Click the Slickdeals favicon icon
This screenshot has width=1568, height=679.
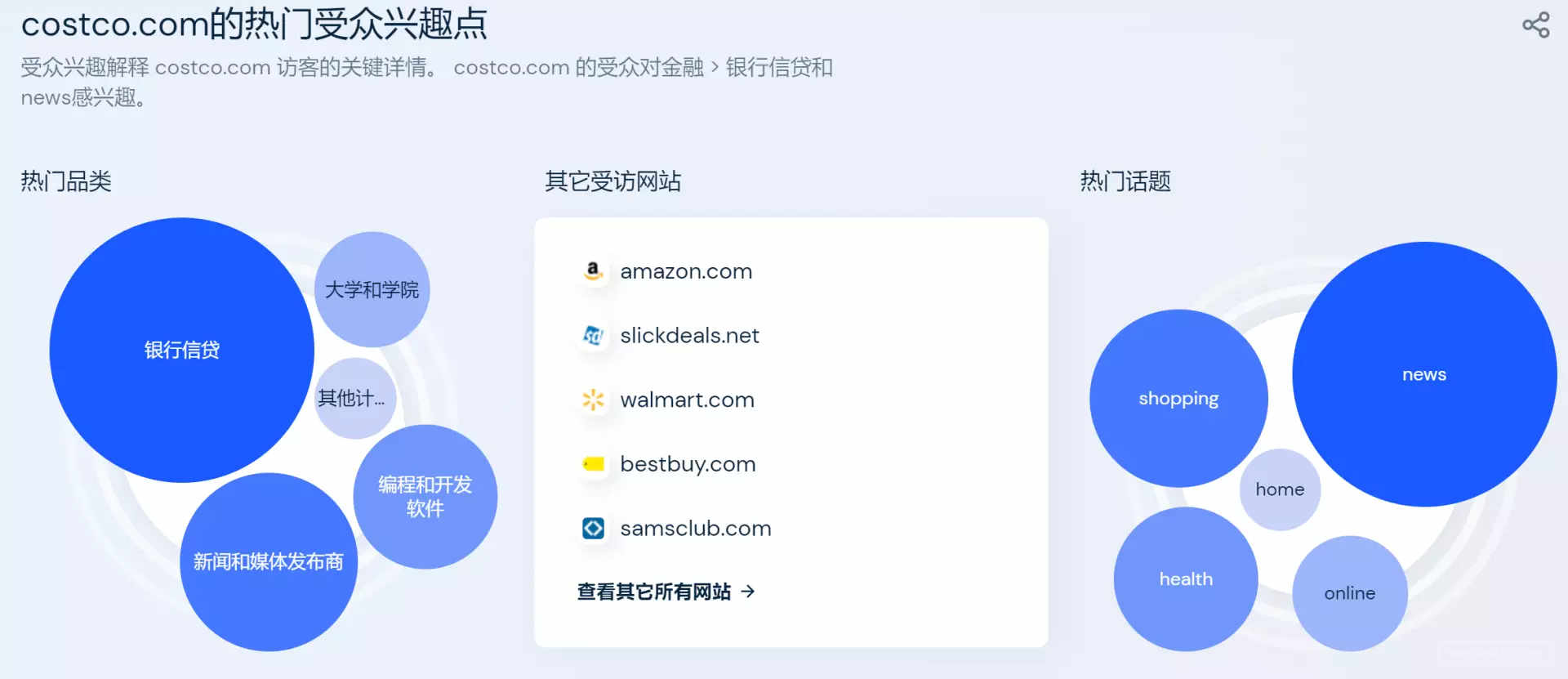pos(594,335)
